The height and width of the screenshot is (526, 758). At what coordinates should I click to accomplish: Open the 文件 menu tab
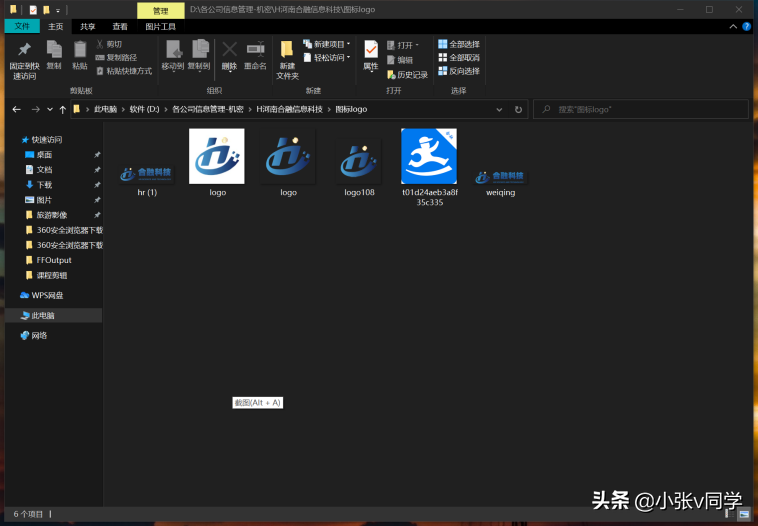pos(22,27)
